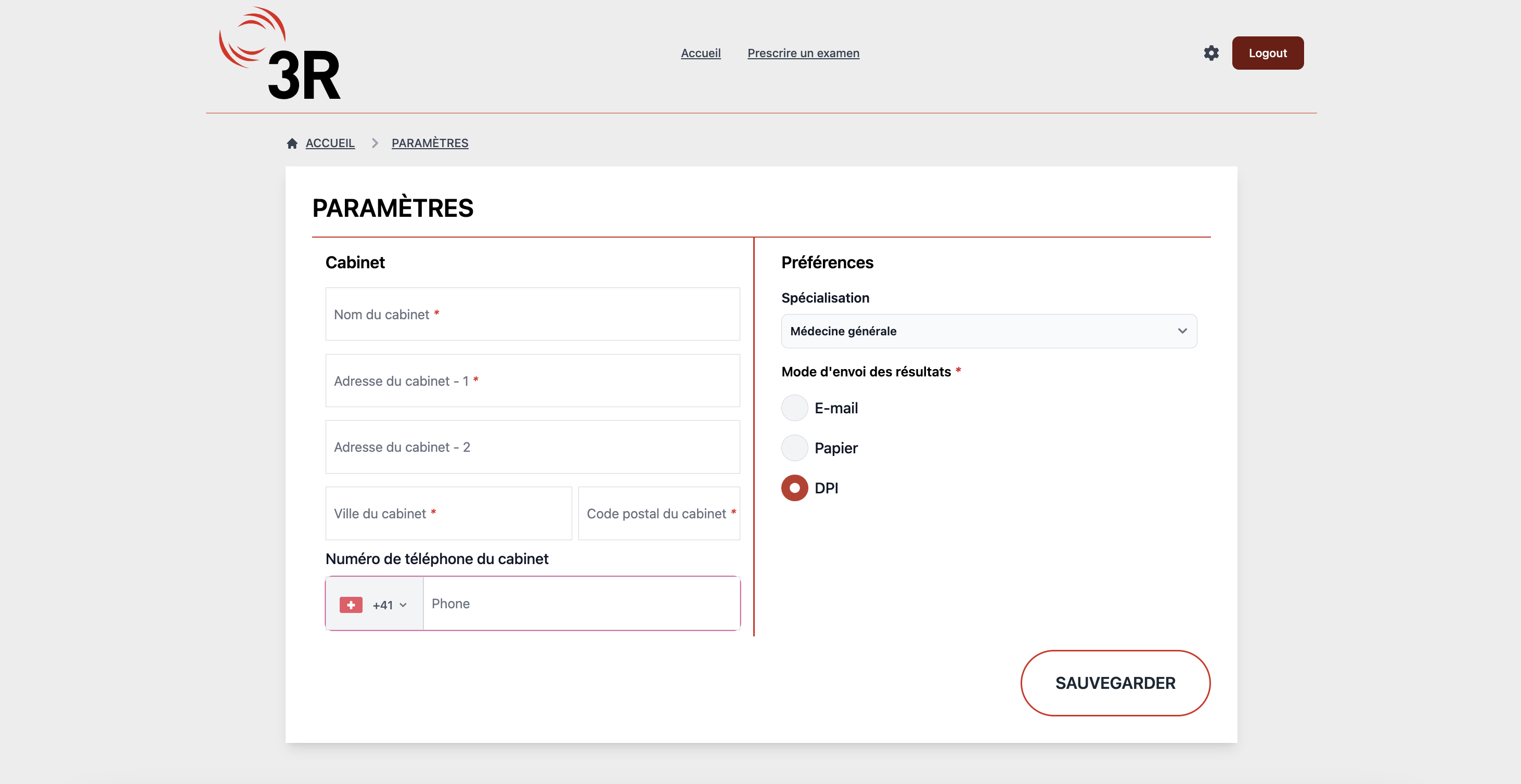Click the Mode d'envoi des résultats label
1521x784 pixels.
866,372
